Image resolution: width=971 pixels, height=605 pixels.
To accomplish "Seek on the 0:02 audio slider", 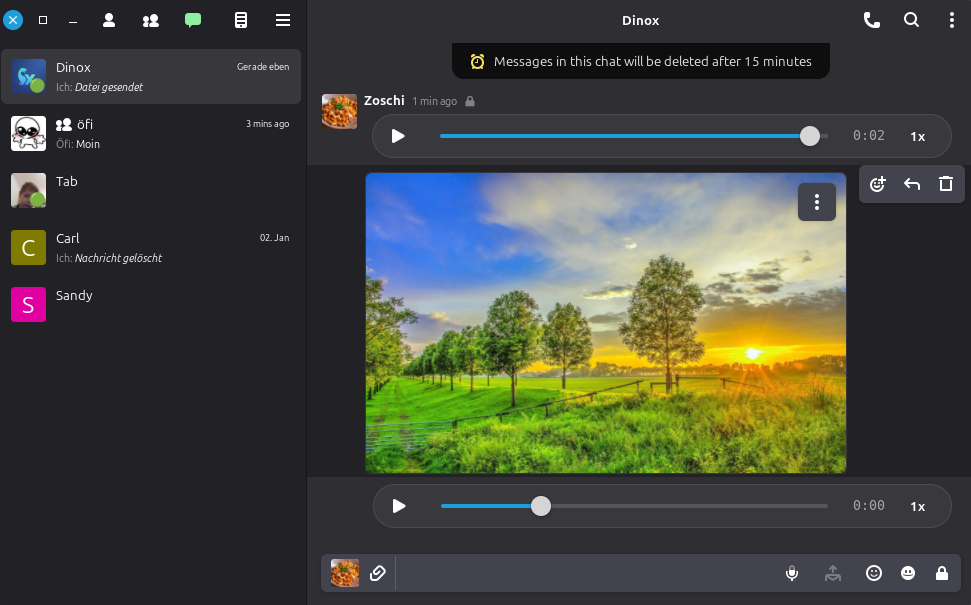I will (x=634, y=136).
